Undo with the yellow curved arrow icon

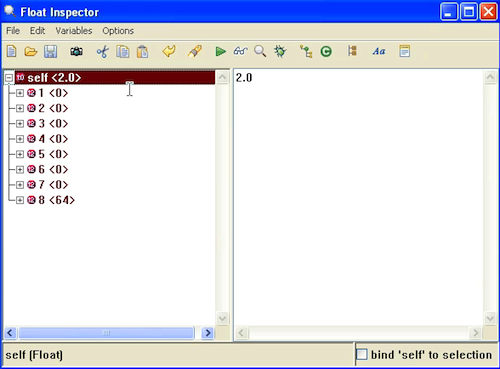169,51
